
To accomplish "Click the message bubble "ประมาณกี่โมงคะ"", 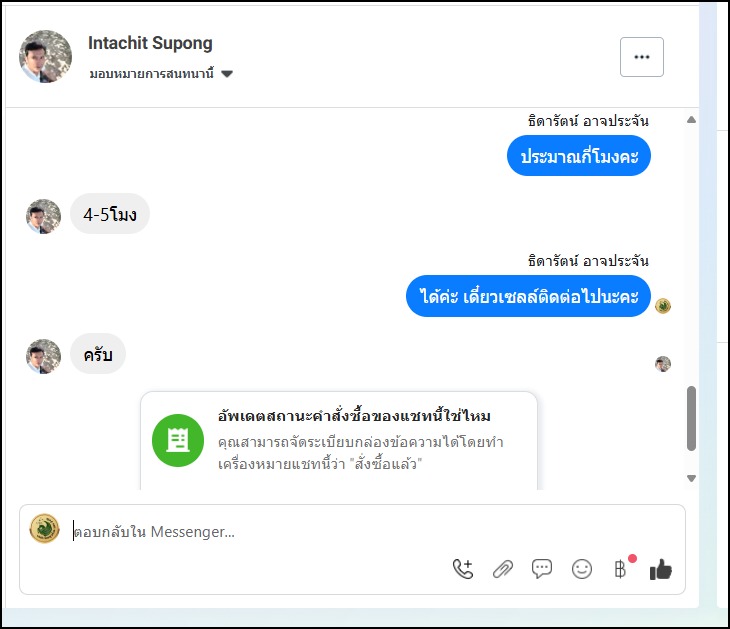I will [x=579, y=156].
